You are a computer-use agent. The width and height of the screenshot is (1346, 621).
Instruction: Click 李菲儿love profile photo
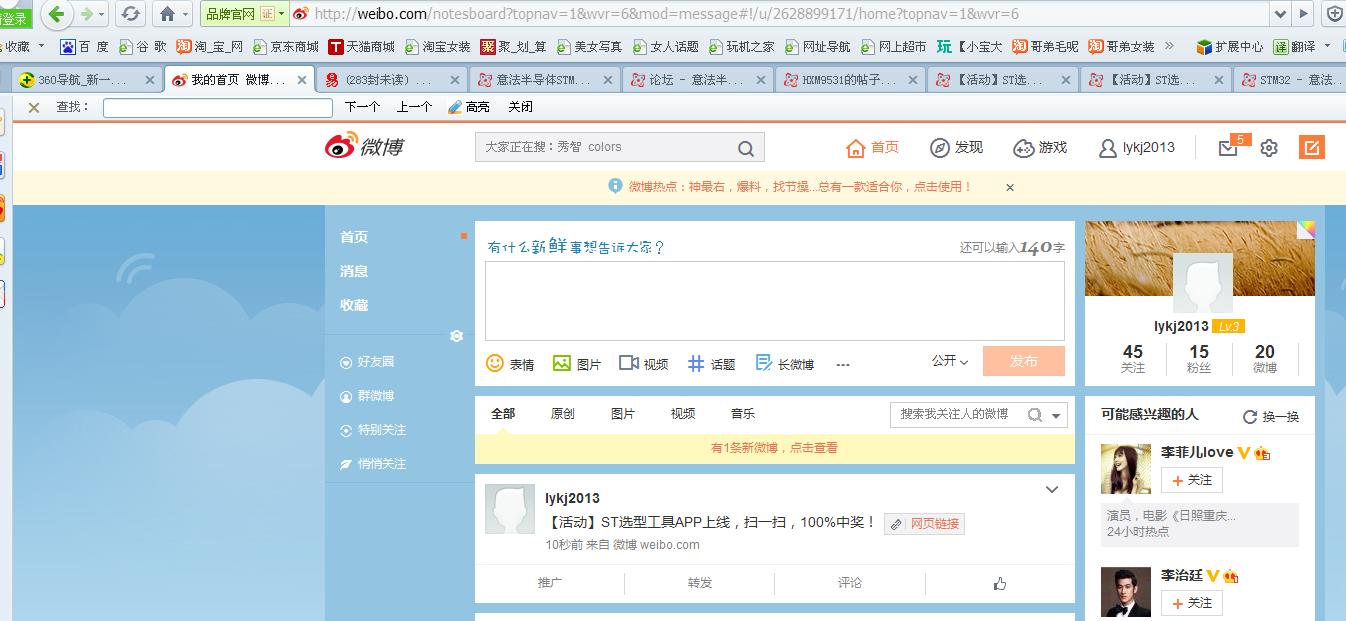pos(1126,470)
